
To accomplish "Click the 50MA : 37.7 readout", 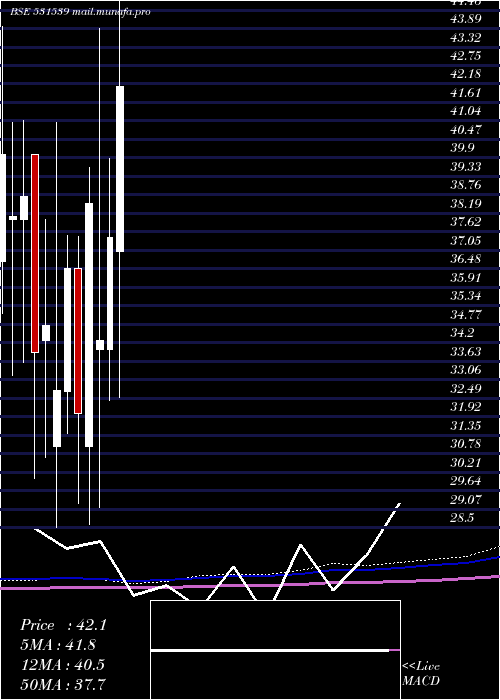I will point(62,684).
